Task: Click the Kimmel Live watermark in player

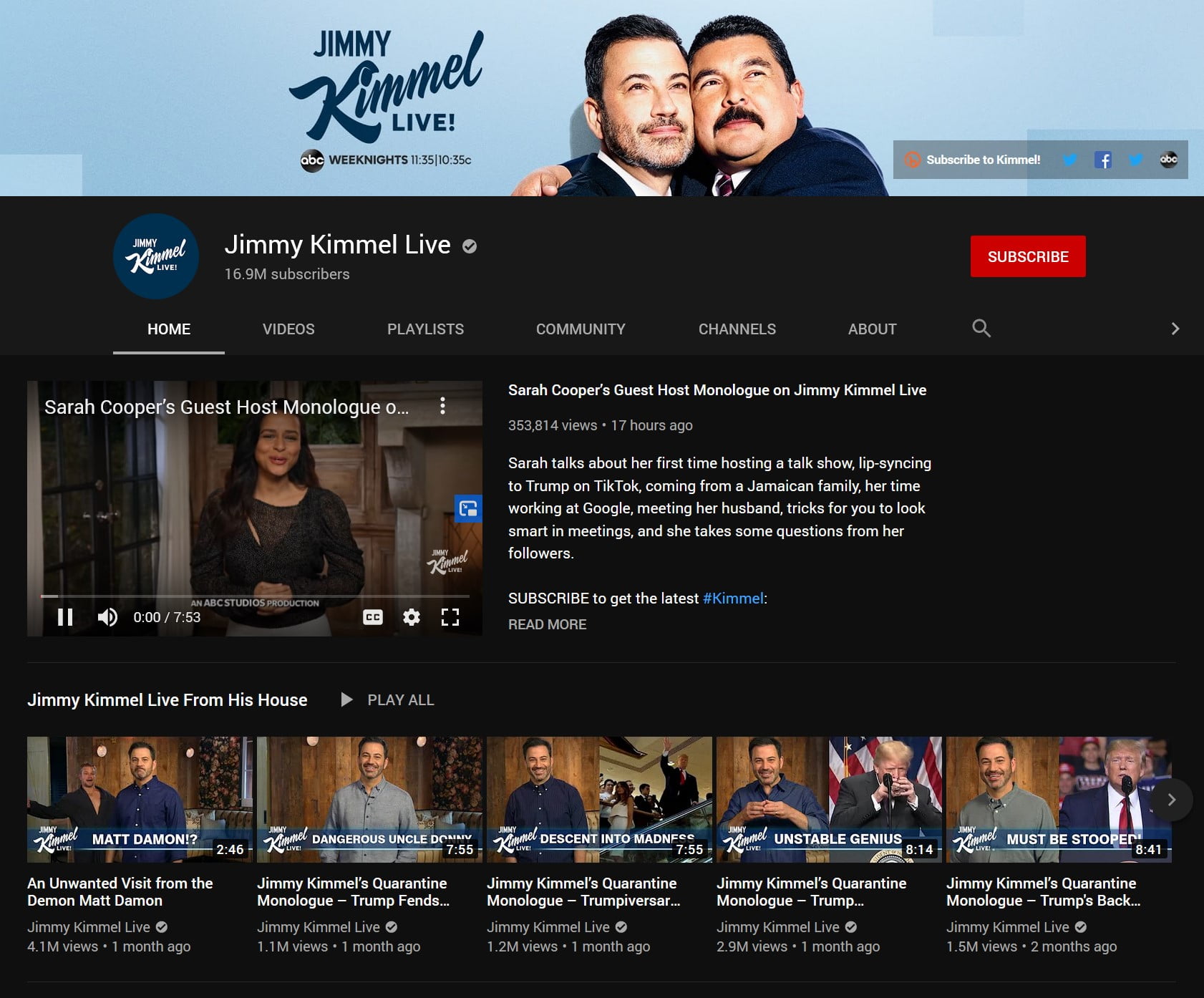Action: pos(447,561)
